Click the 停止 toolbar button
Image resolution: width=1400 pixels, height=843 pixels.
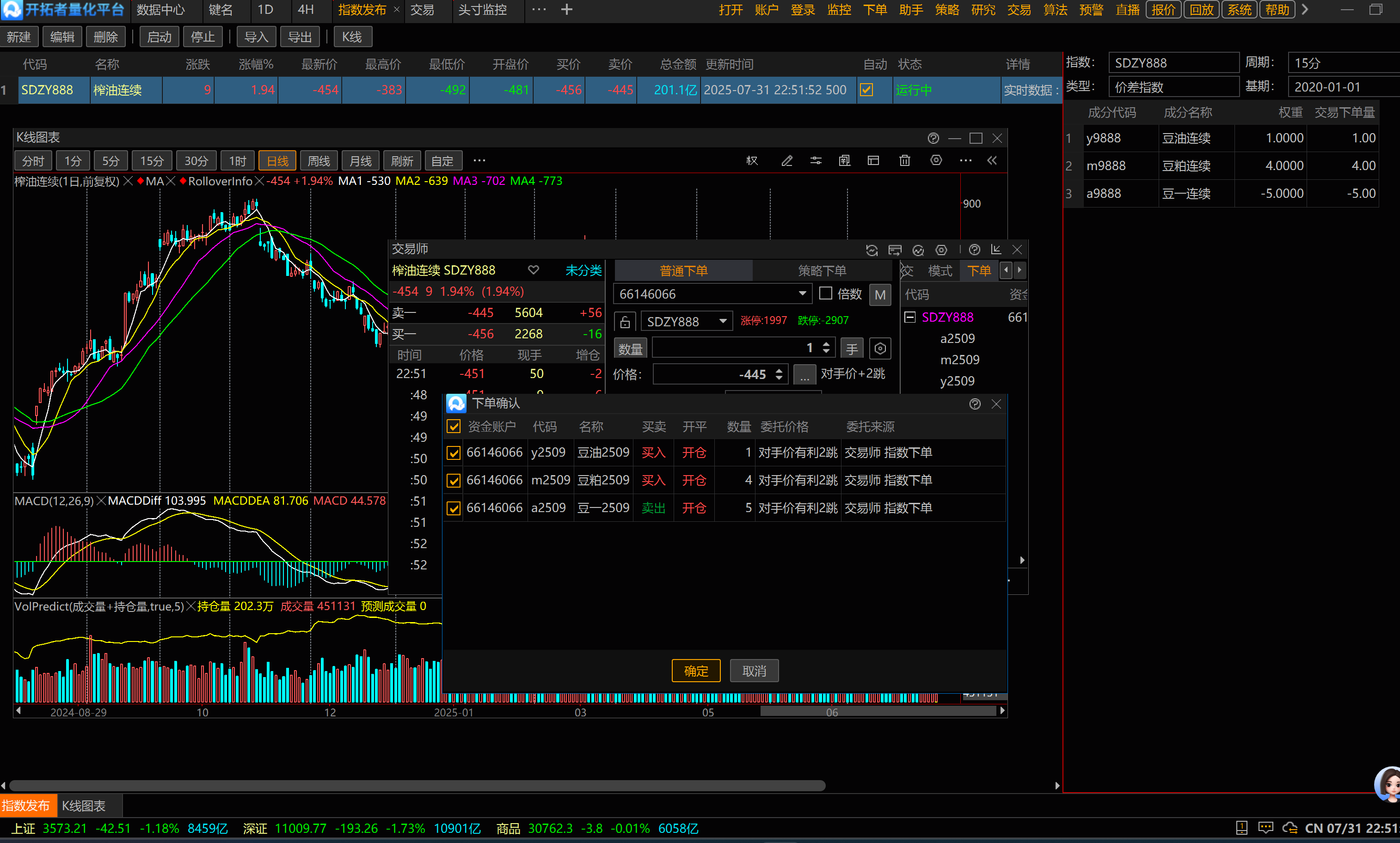[203, 37]
